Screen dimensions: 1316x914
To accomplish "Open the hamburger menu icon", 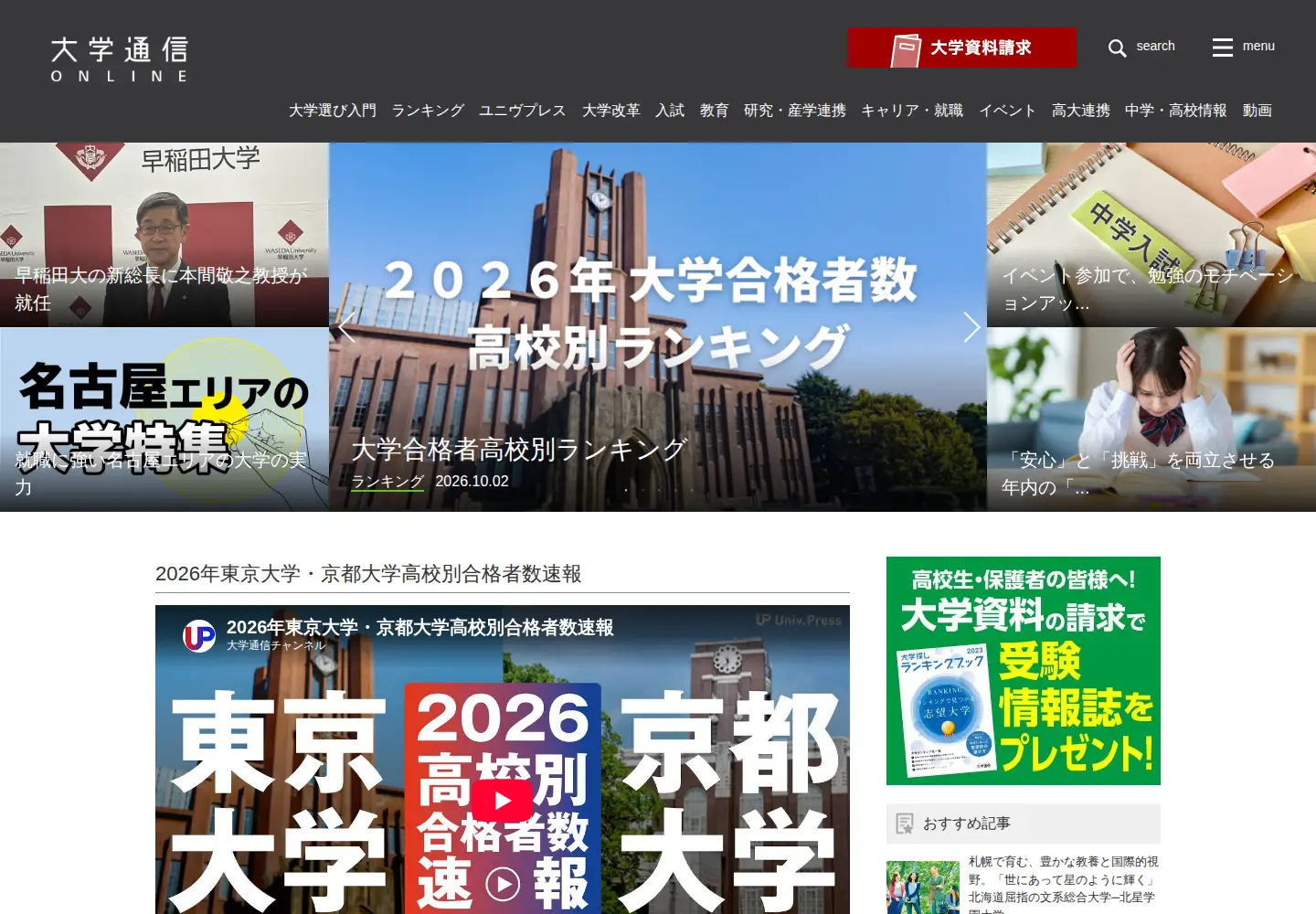I will (1223, 48).
